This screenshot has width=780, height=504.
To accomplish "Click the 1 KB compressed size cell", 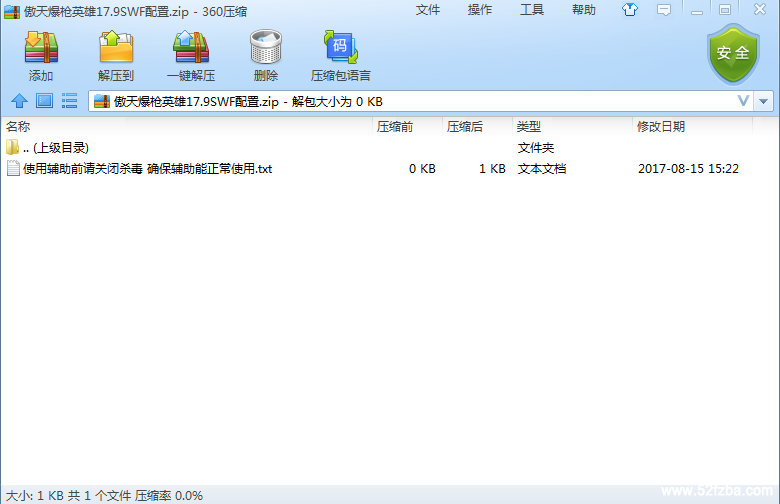I will pos(492,169).
